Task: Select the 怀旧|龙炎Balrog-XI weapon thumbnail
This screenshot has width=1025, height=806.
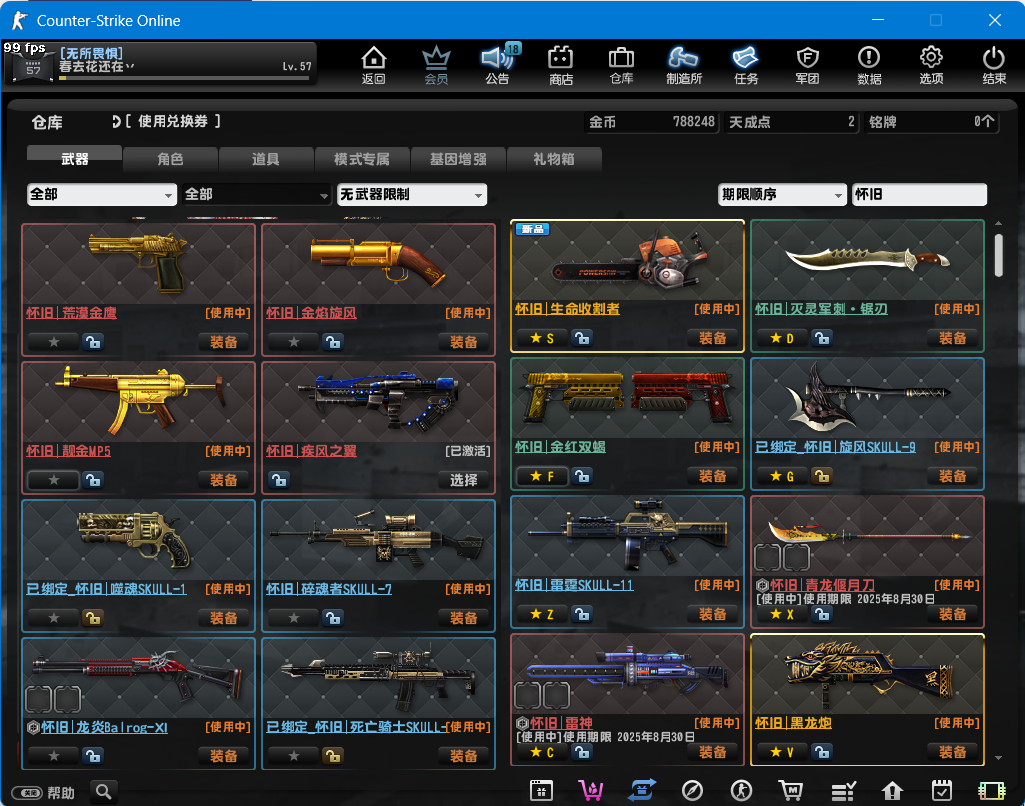Action: (138, 677)
